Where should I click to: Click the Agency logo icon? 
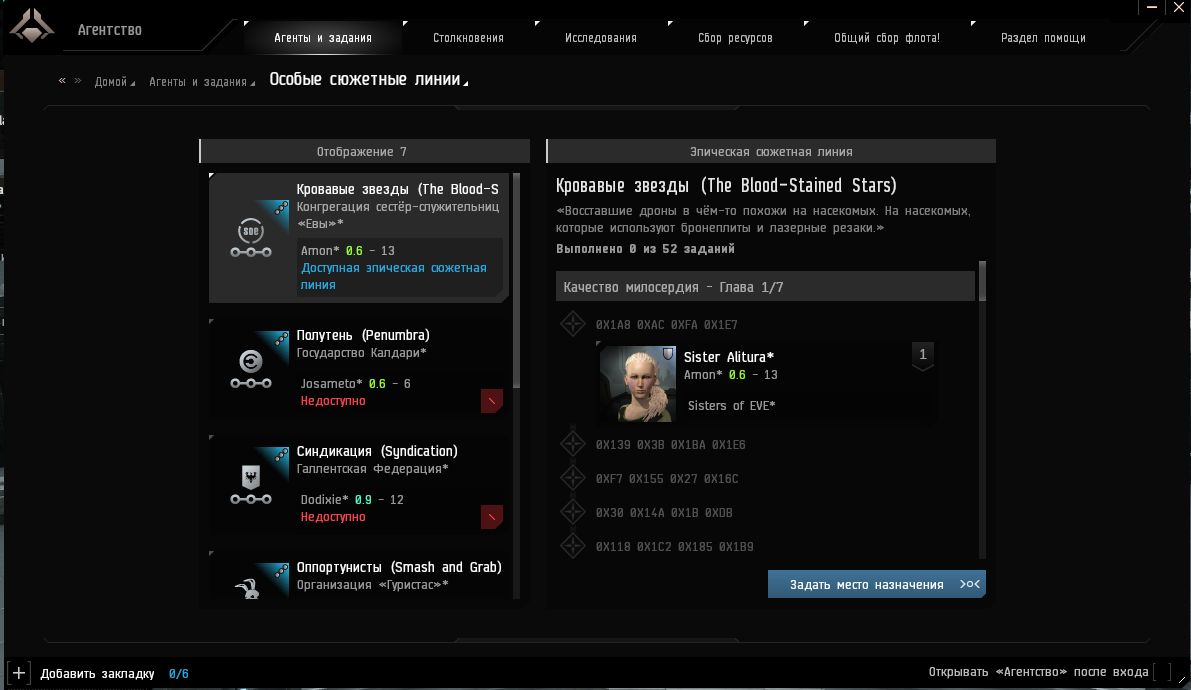point(31,27)
